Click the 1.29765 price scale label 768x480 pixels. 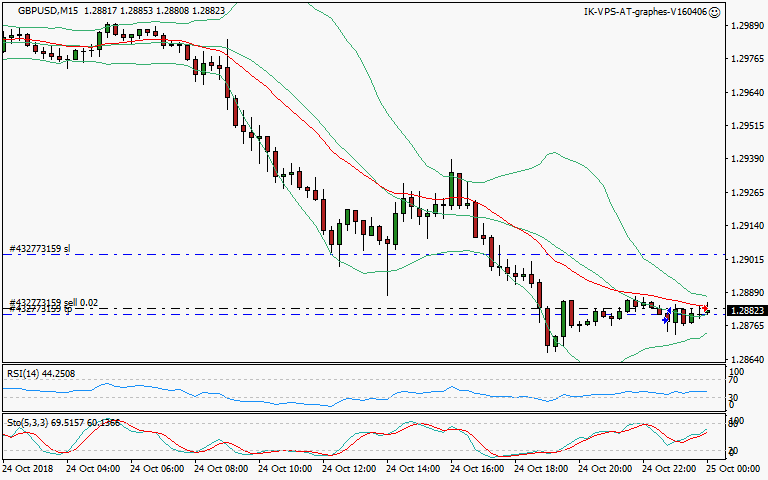(747, 59)
